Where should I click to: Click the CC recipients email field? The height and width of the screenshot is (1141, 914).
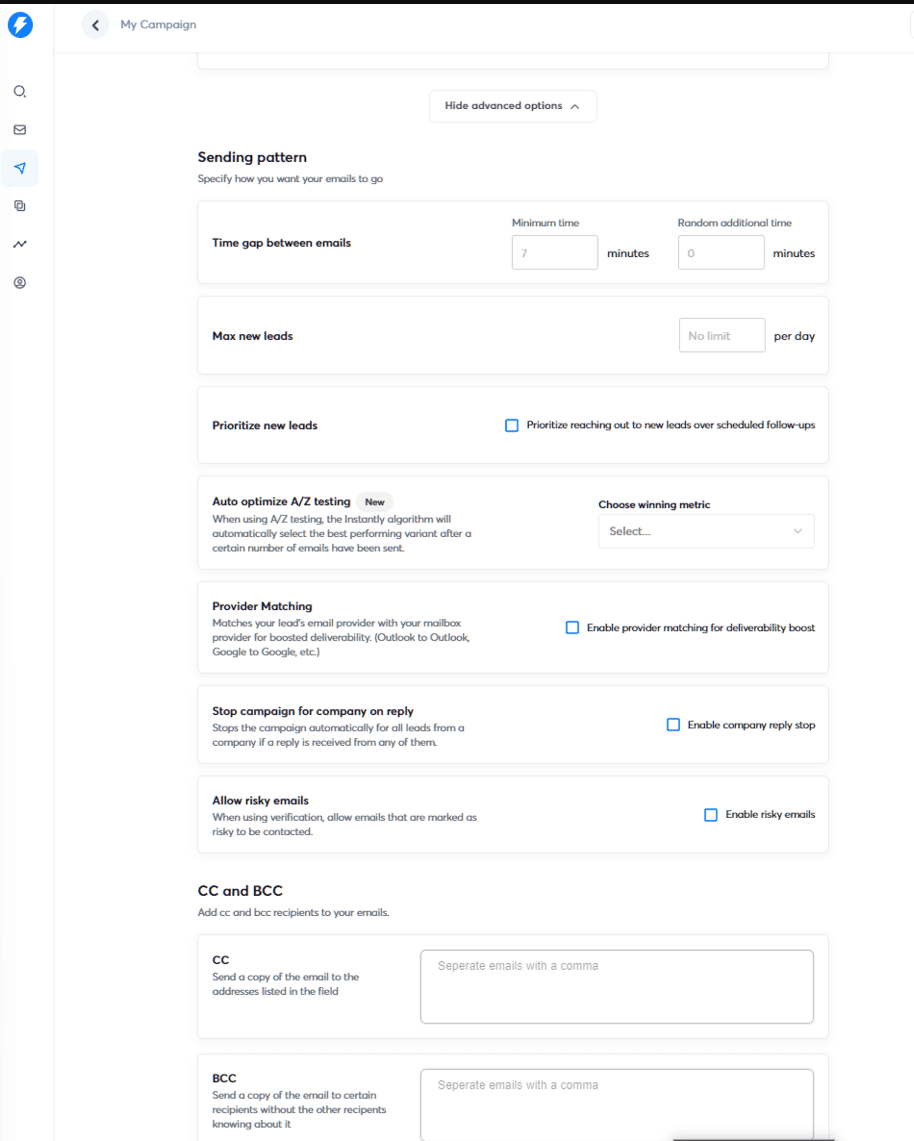(x=616, y=985)
